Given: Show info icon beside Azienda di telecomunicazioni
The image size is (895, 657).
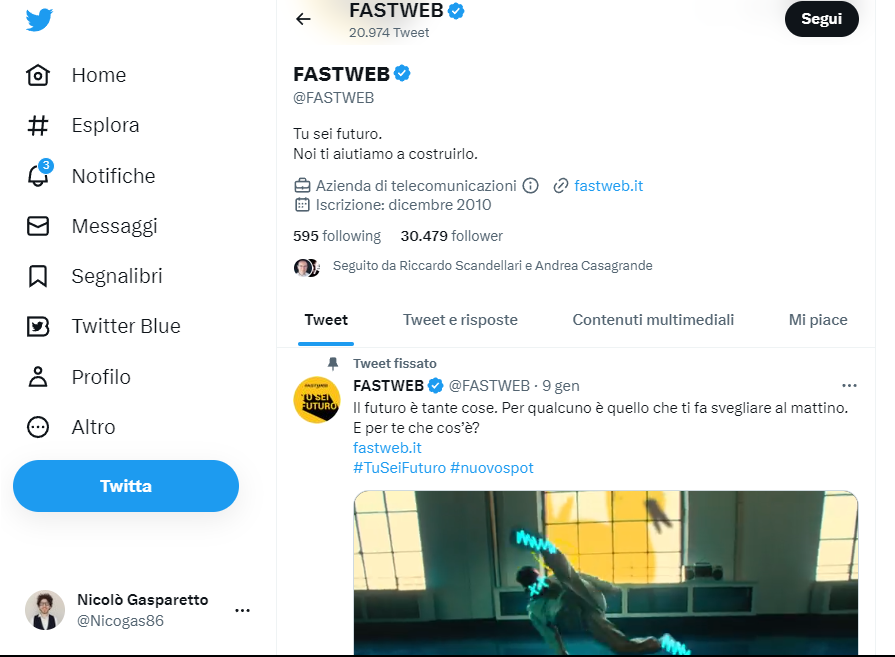Looking at the screenshot, I should click(531, 186).
